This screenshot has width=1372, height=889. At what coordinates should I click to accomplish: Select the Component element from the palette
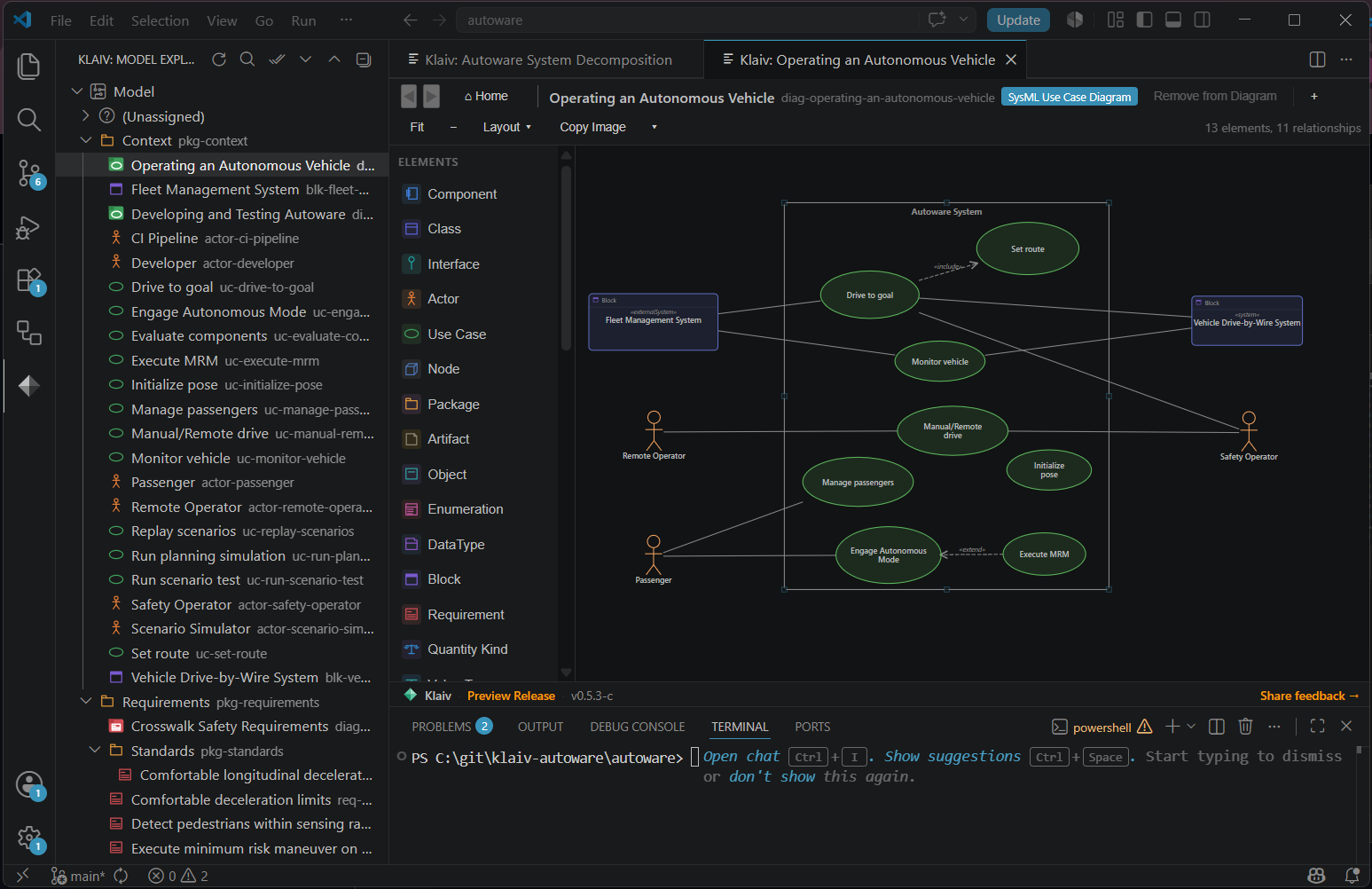coord(450,194)
